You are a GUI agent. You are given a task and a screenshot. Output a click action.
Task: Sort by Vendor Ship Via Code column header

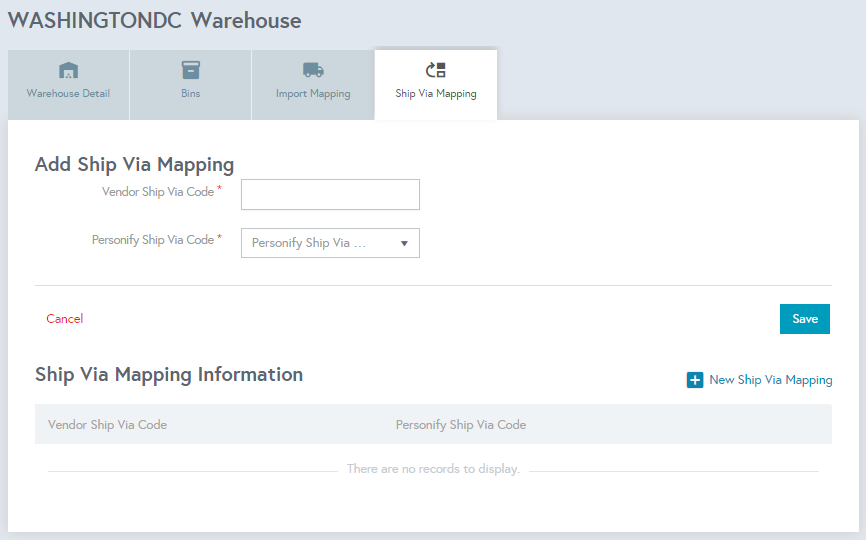tap(107, 425)
